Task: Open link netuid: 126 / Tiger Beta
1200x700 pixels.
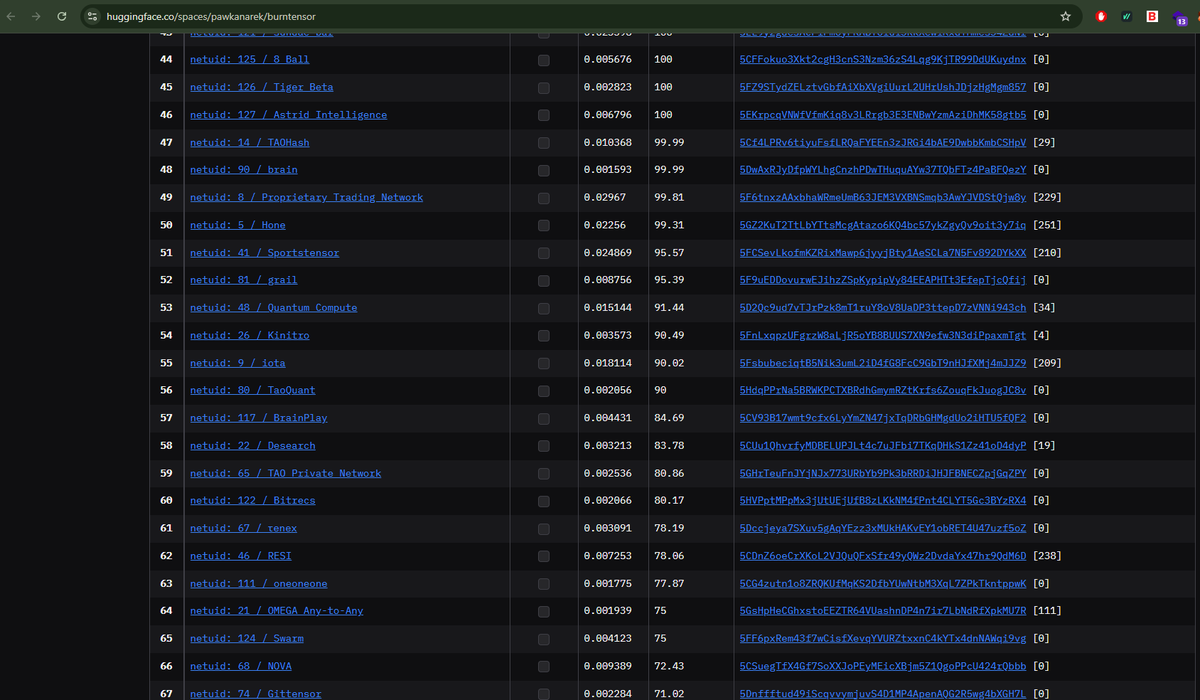Action: click(262, 87)
